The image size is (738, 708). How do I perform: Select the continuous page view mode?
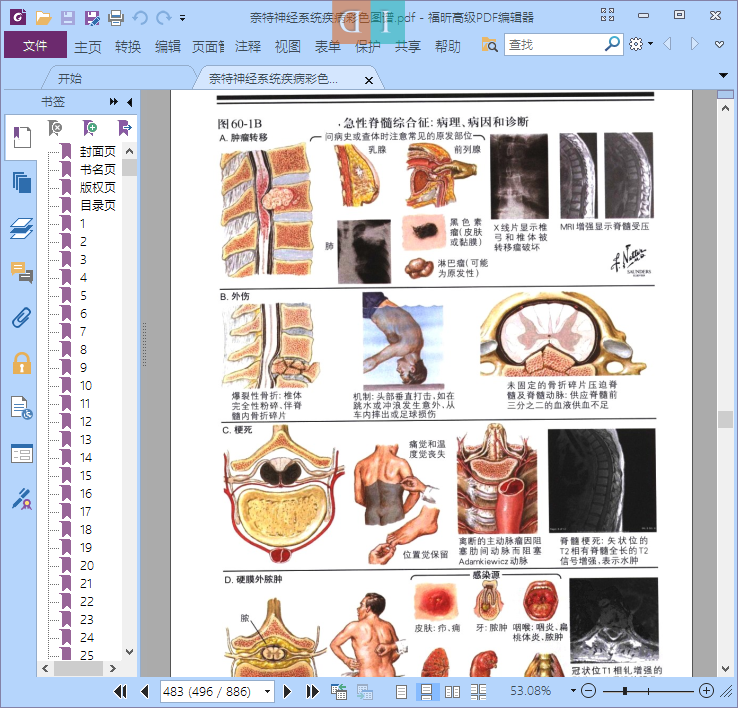pos(426,692)
